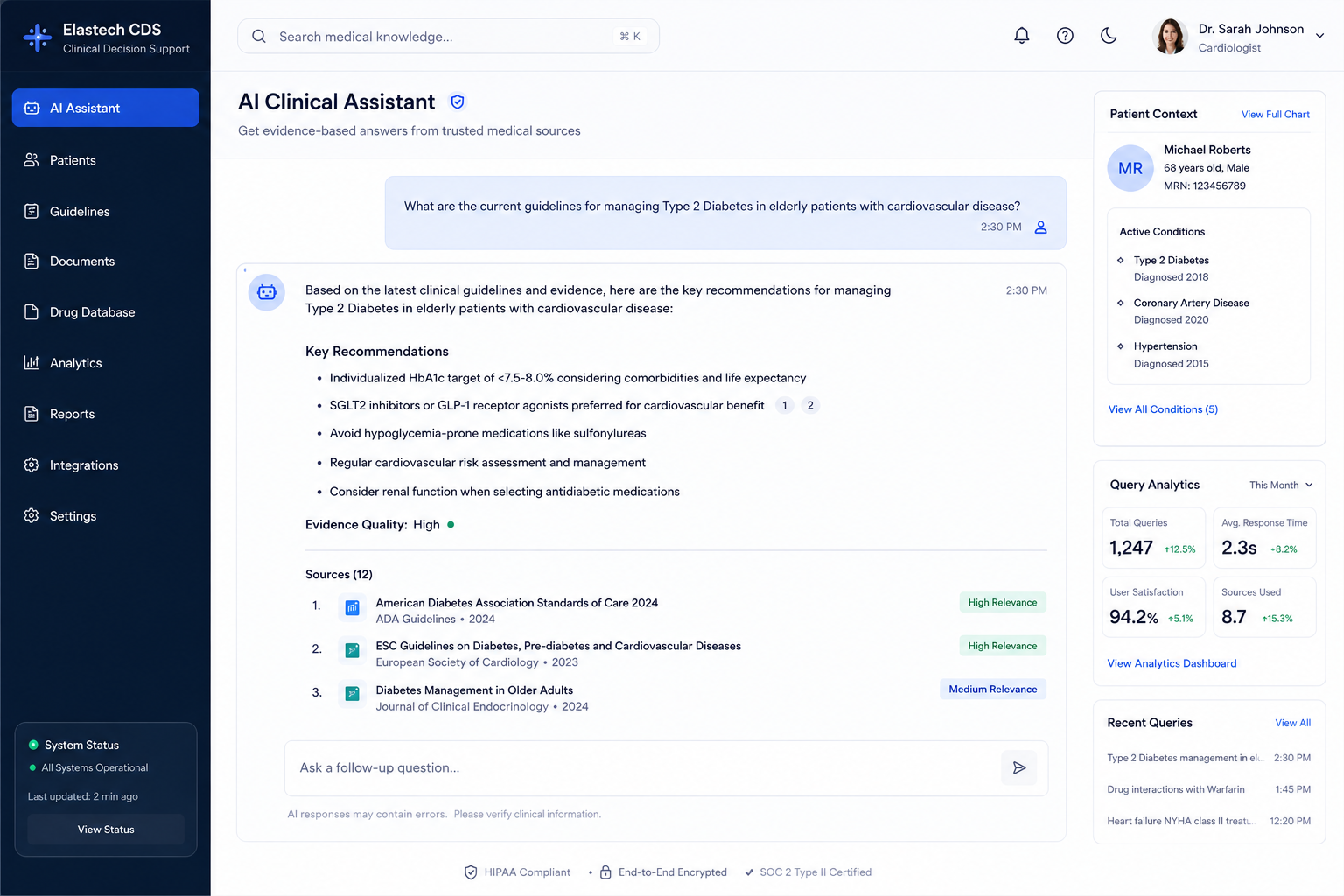Click High Relevance badge for ESC source

point(1003,646)
